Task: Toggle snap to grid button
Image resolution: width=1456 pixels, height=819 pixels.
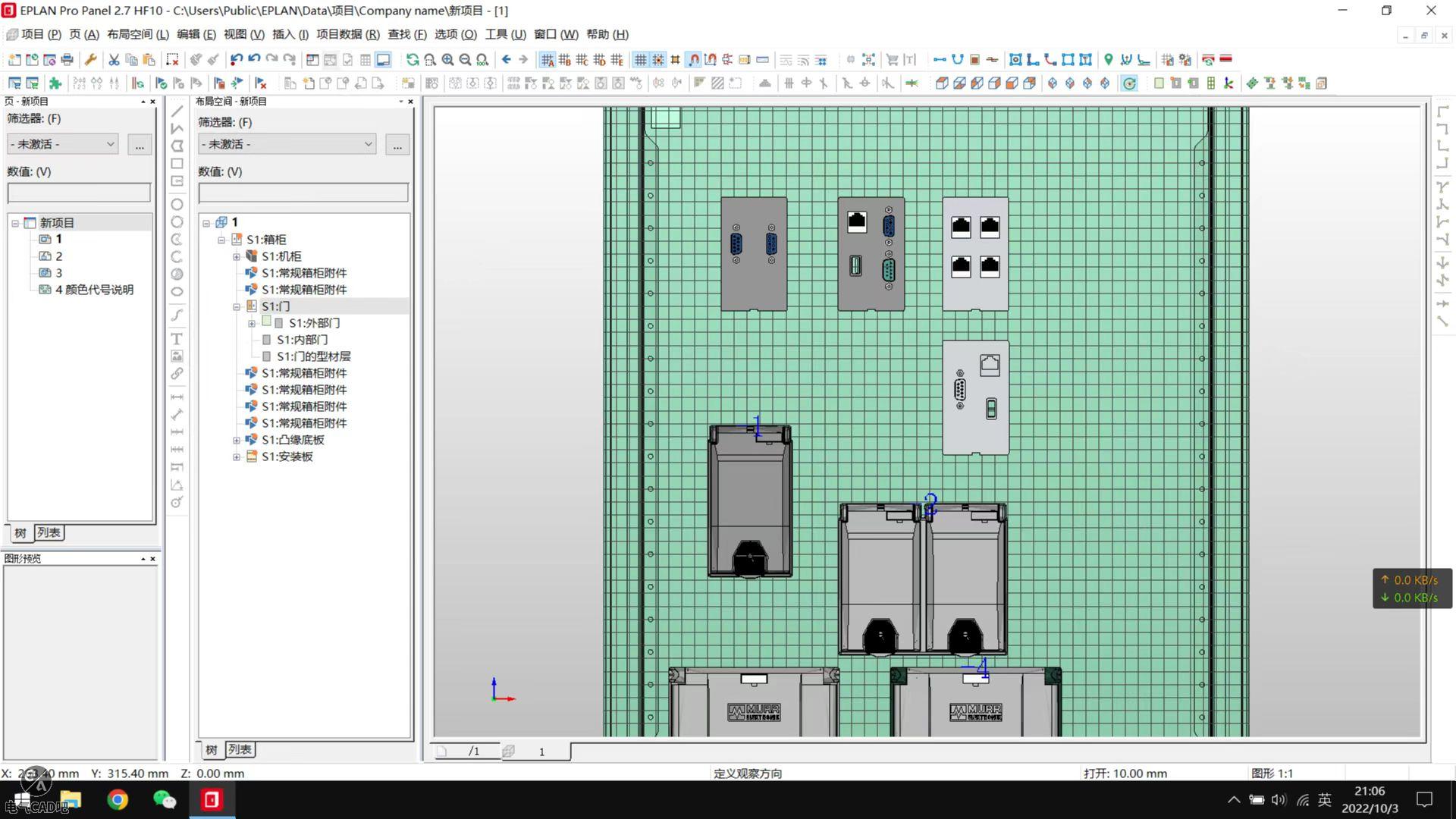Action: pyautogui.click(x=658, y=59)
